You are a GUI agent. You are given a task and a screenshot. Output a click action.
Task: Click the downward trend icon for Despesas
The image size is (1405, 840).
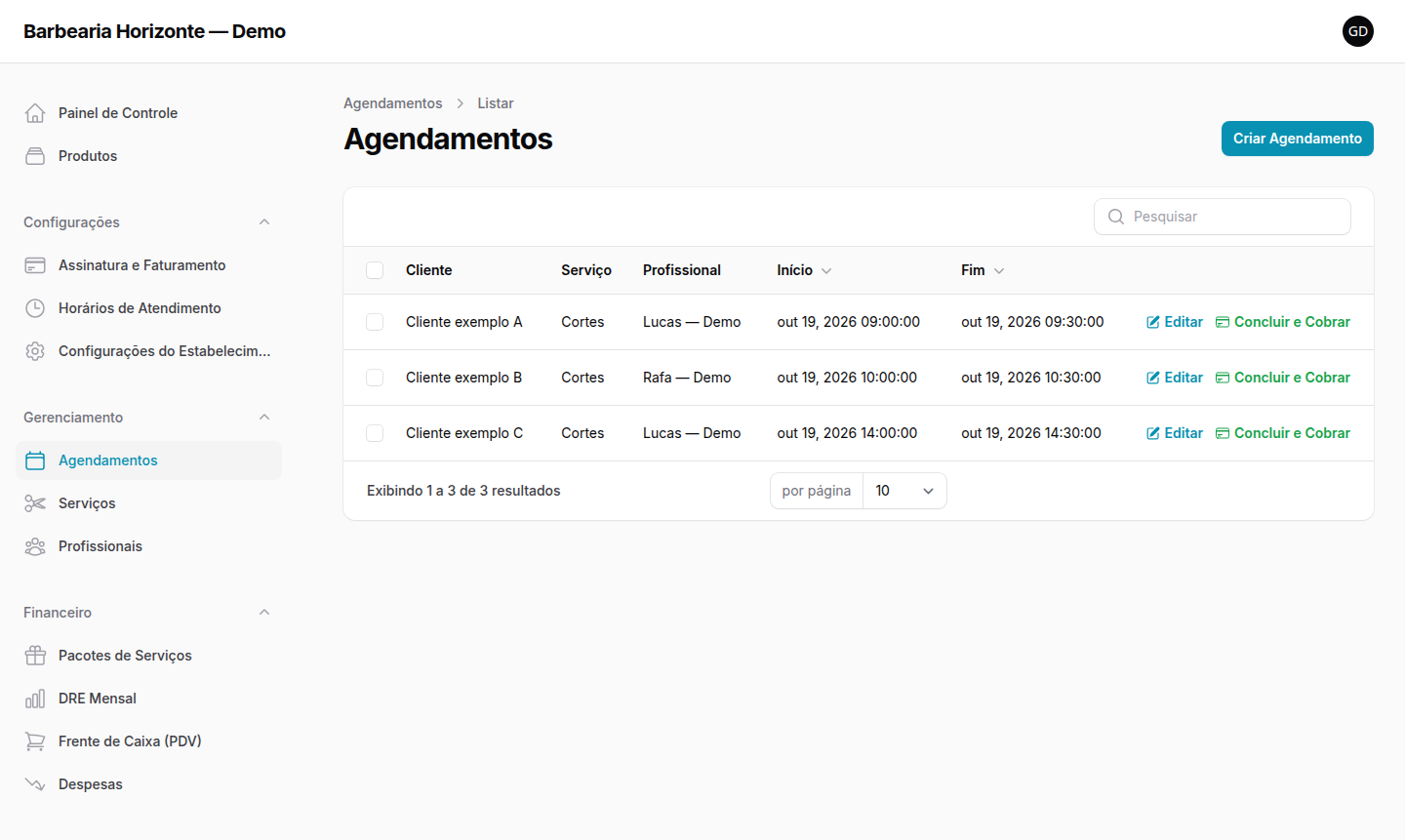[x=35, y=784]
